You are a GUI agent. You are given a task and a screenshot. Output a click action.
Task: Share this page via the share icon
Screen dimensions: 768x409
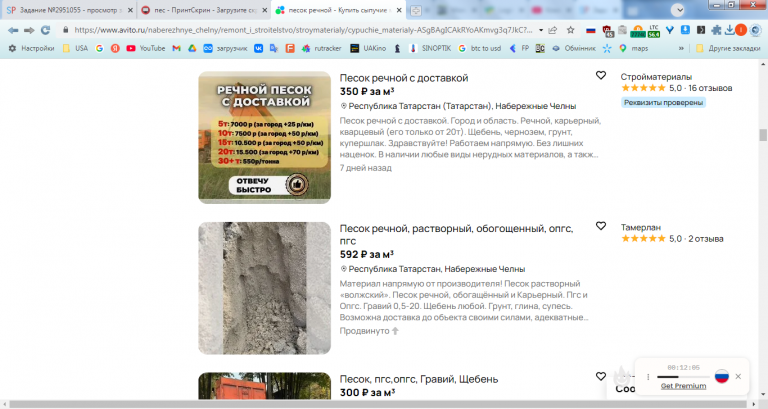[553, 30]
